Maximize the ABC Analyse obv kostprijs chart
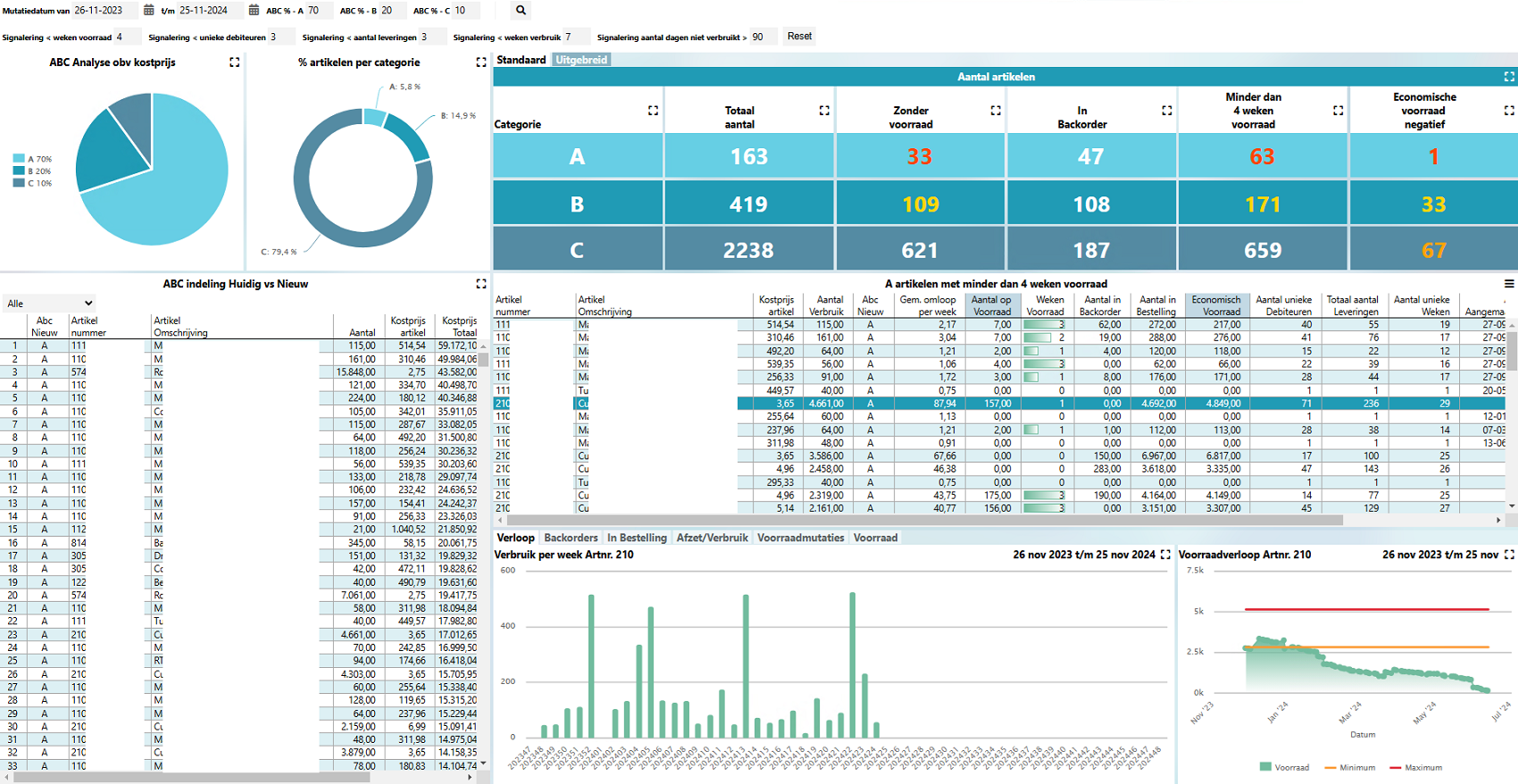 234,63
